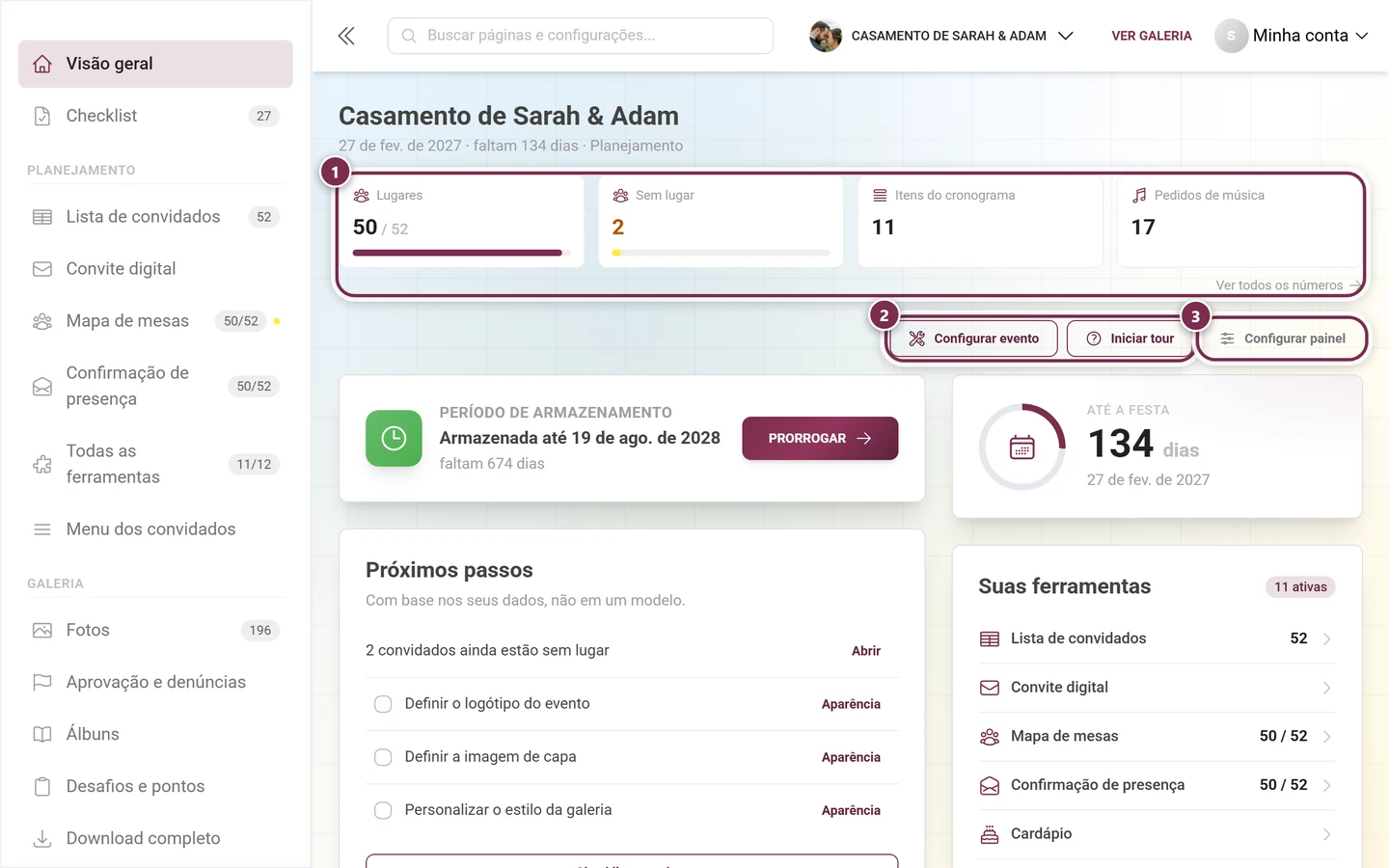
Task: Focus the Buscar páginas e configurações search field
Action: point(581,36)
